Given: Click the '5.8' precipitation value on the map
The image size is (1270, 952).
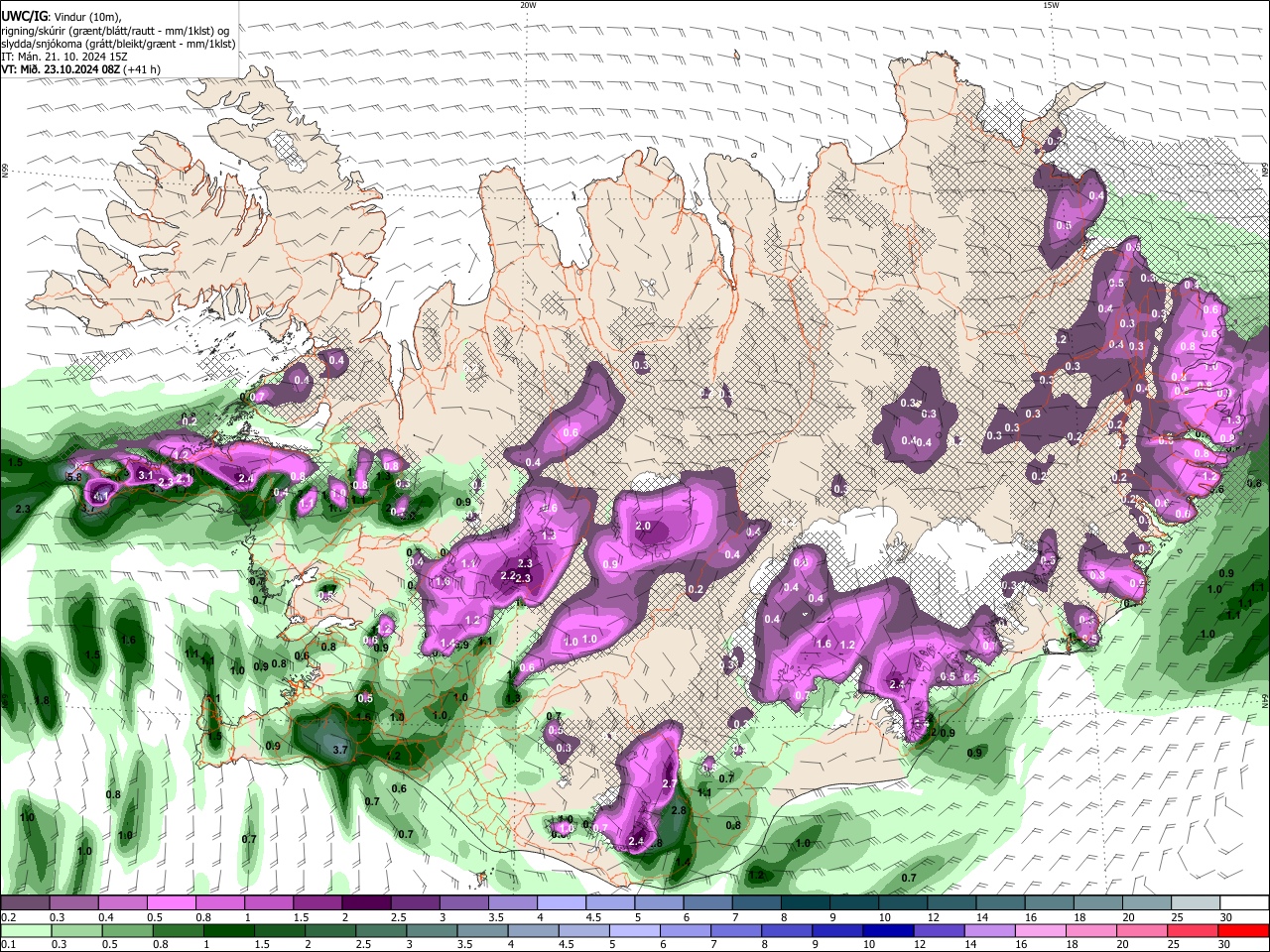Looking at the screenshot, I should (73, 477).
